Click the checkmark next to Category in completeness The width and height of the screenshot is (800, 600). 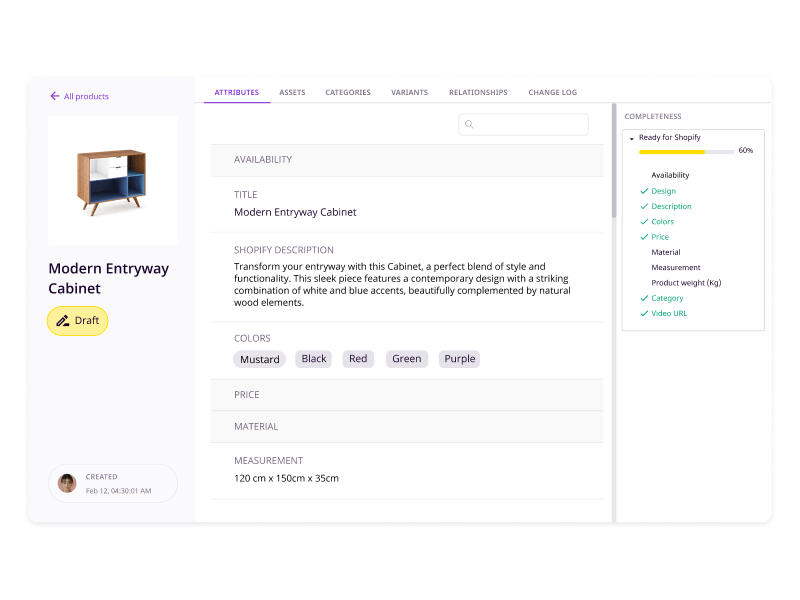(645, 298)
